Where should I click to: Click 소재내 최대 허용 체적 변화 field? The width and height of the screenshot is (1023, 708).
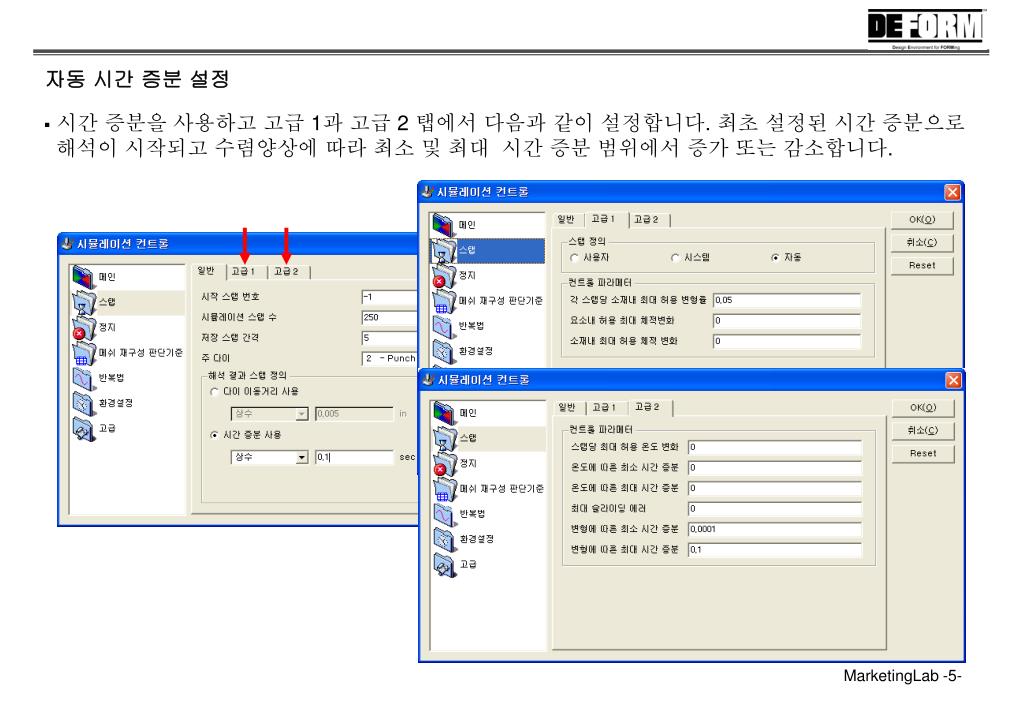787,341
